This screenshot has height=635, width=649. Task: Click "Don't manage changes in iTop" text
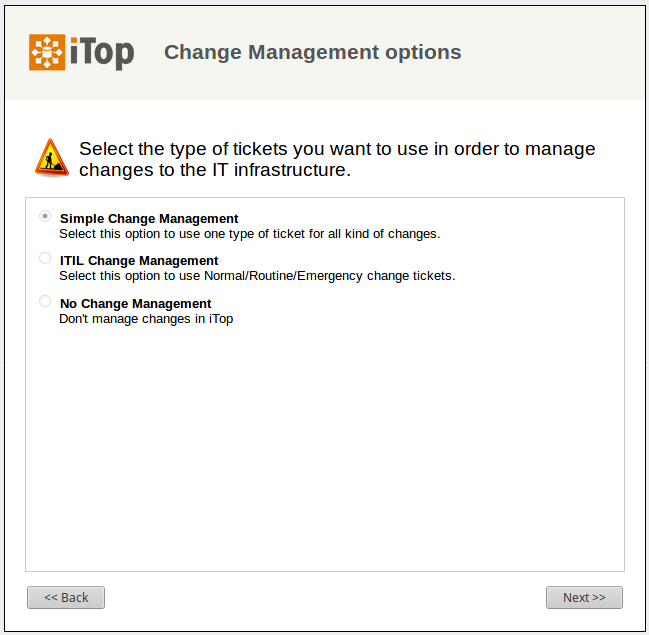pyautogui.click(x=146, y=319)
